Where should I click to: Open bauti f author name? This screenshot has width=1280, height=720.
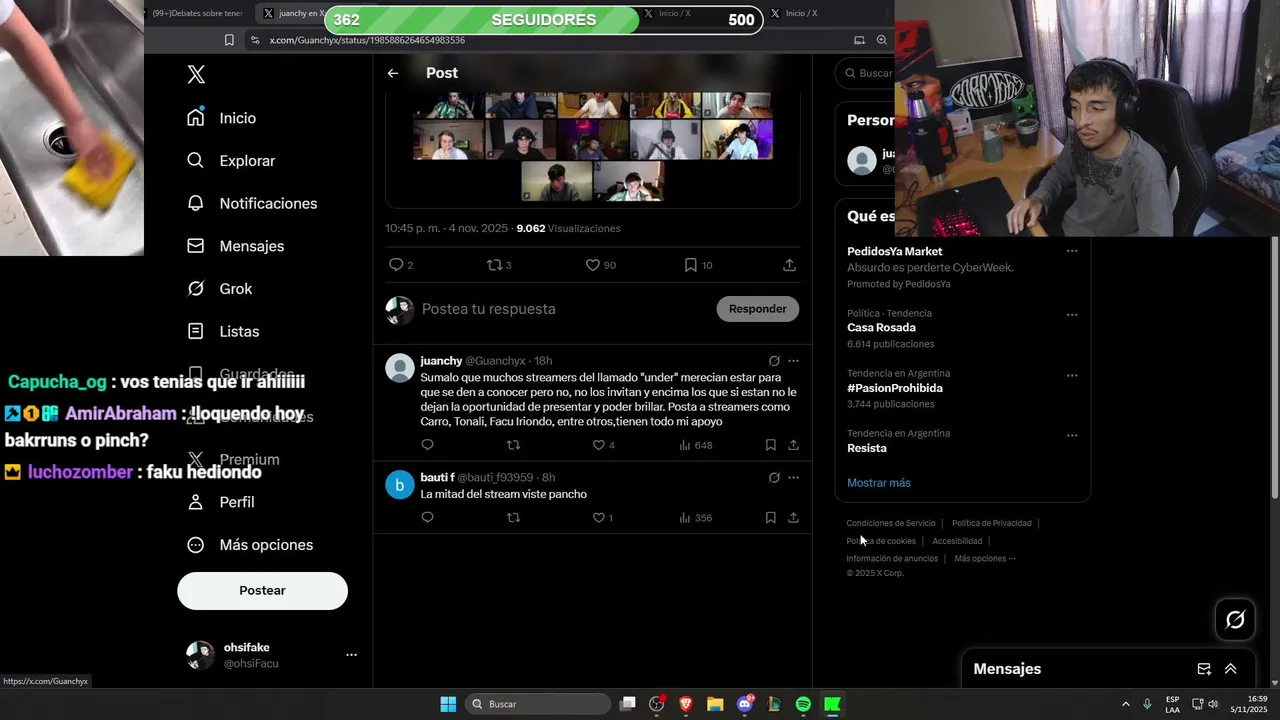(x=437, y=478)
